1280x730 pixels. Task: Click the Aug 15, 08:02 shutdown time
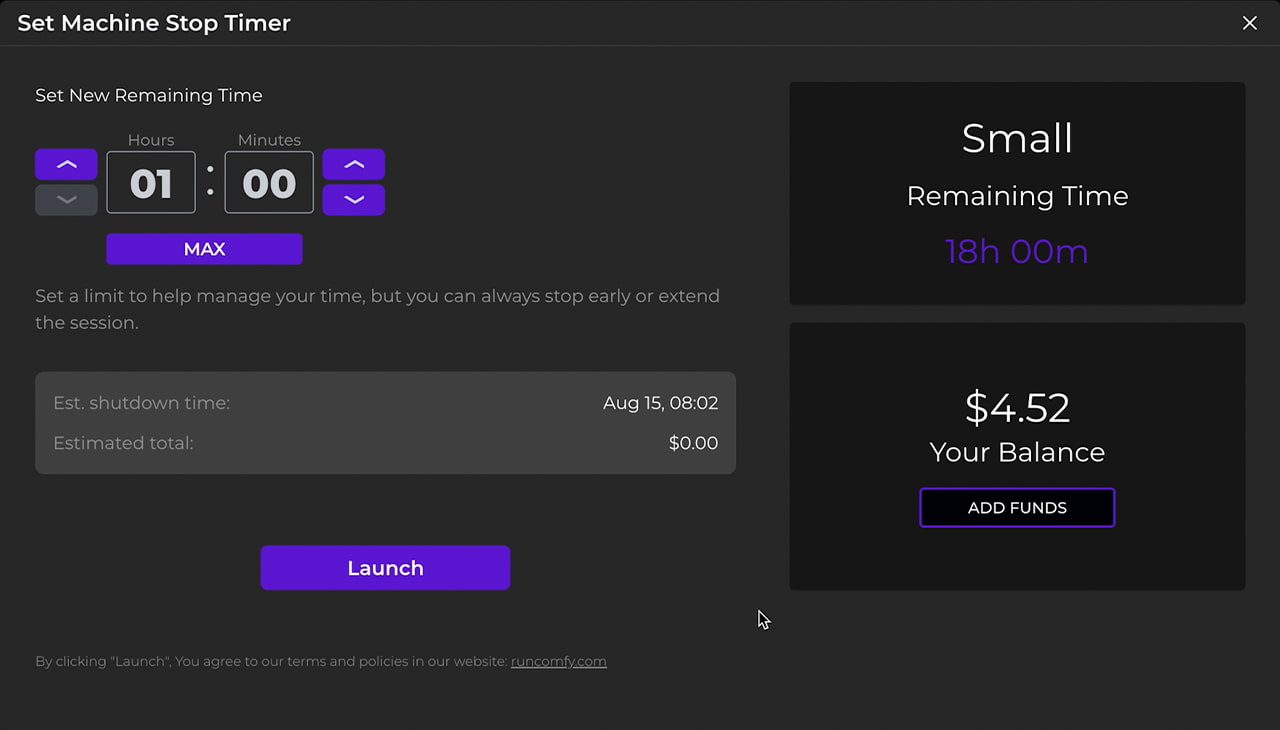click(x=660, y=403)
